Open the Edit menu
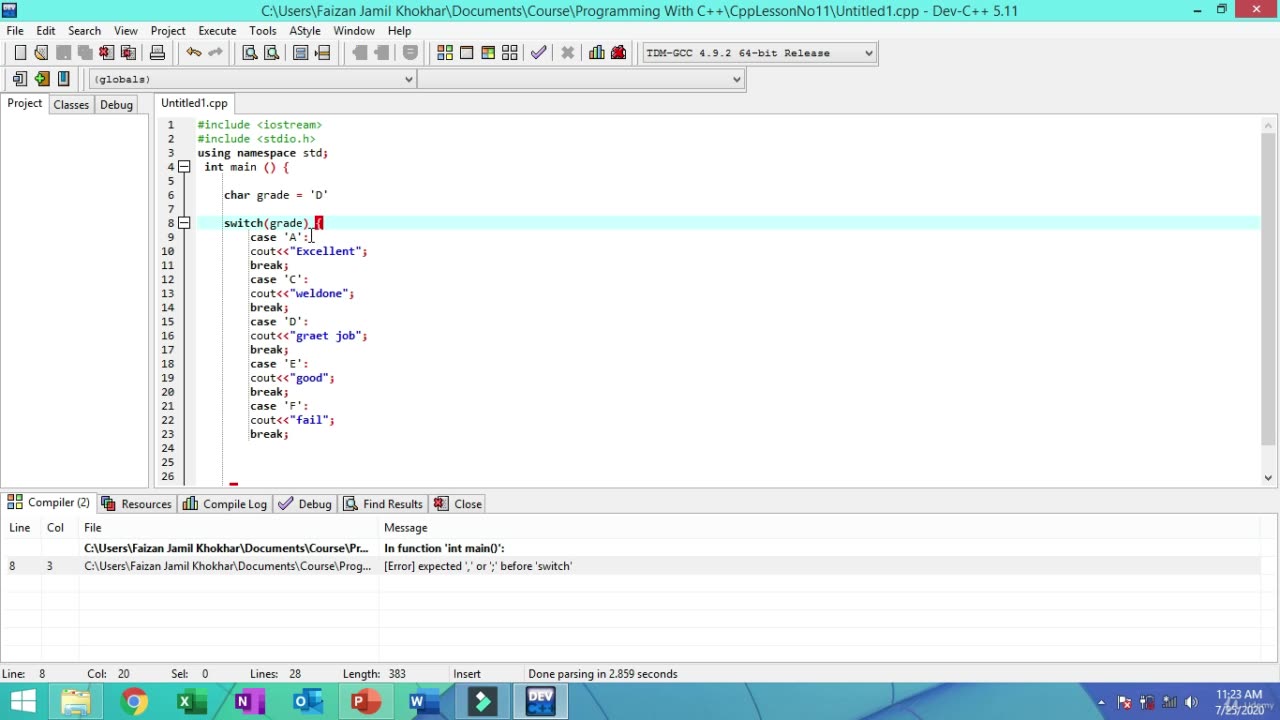Screen dimensions: 1280x720 point(46,31)
